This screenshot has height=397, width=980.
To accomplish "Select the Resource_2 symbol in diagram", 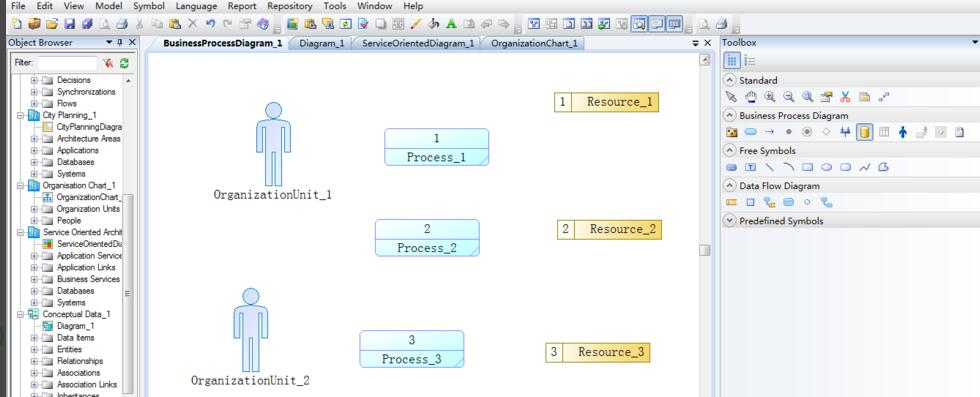I will (x=609, y=229).
